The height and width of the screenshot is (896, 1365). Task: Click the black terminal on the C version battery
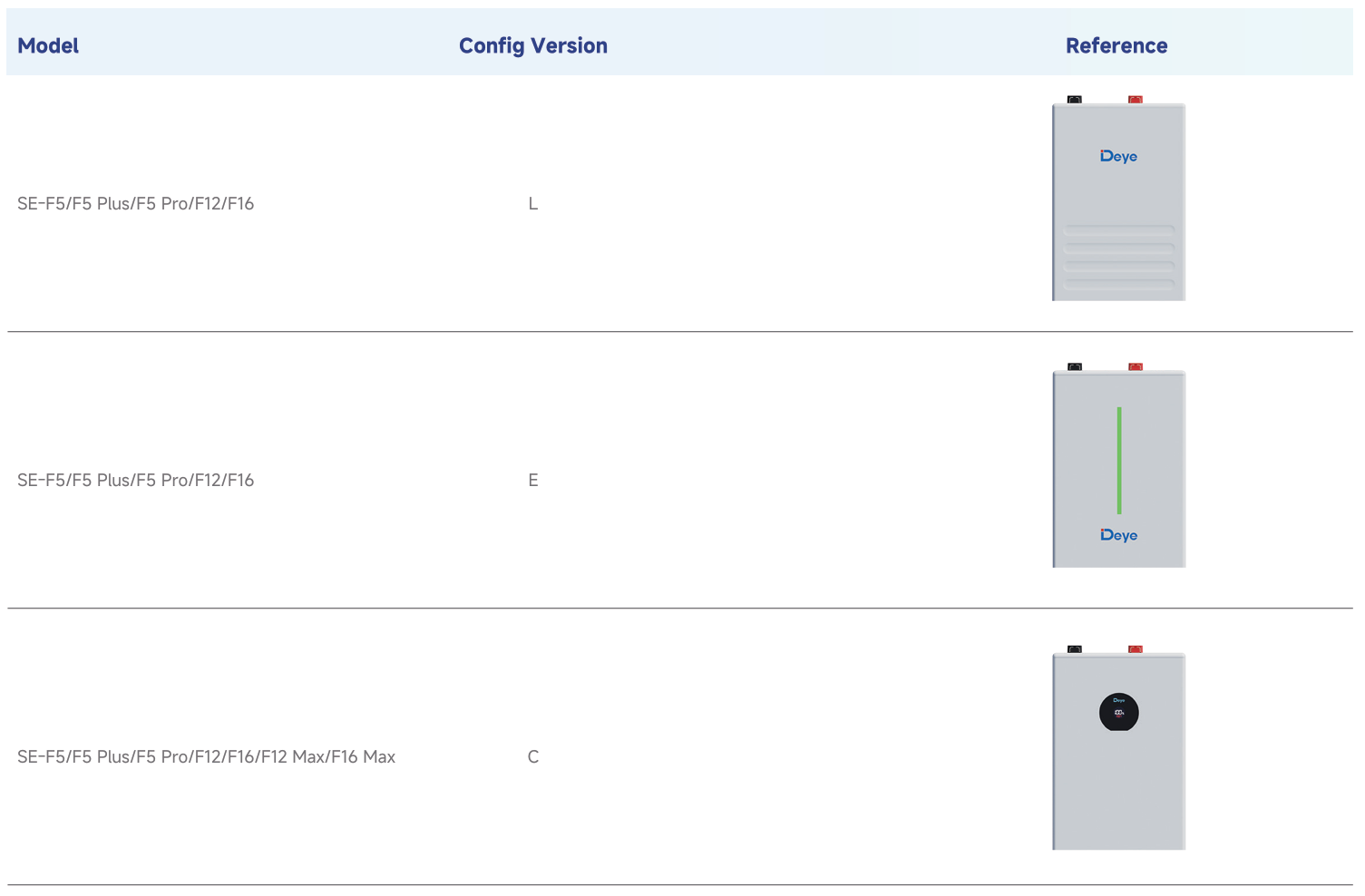[x=1075, y=649]
